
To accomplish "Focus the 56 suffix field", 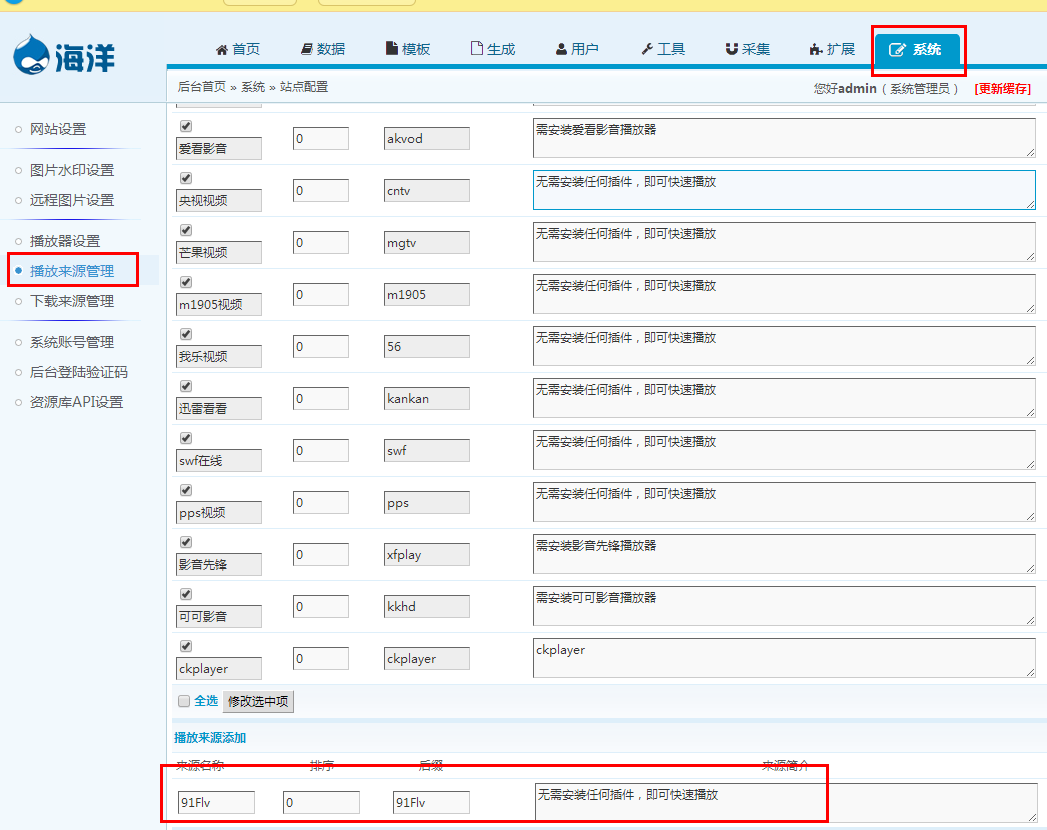I will tap(427, 347).
